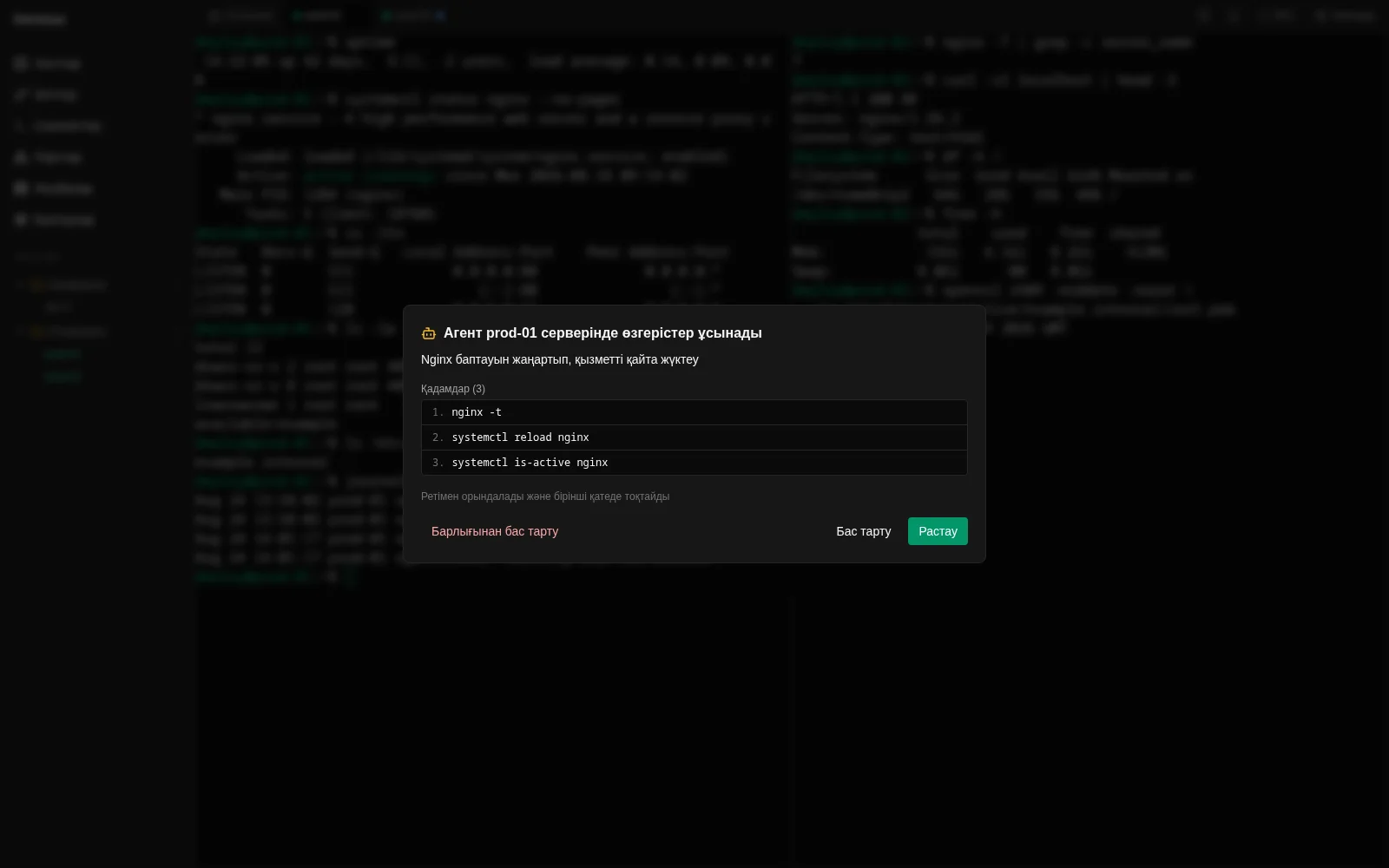Confirm the changes with the Растау button
Screen dimensions: 1389x868
click(938, 531)
